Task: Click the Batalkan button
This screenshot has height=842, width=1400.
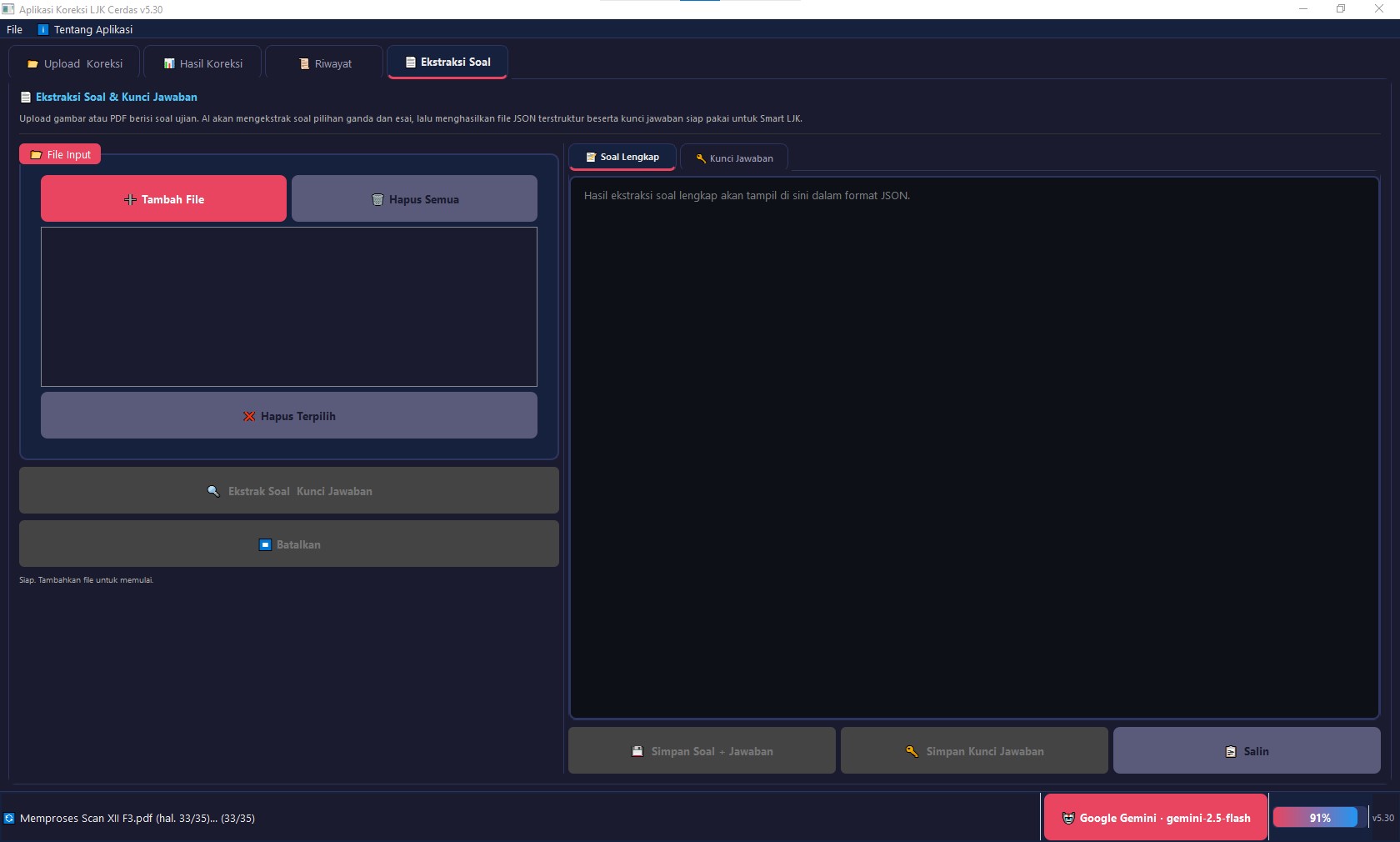Action: pos(288,544)
